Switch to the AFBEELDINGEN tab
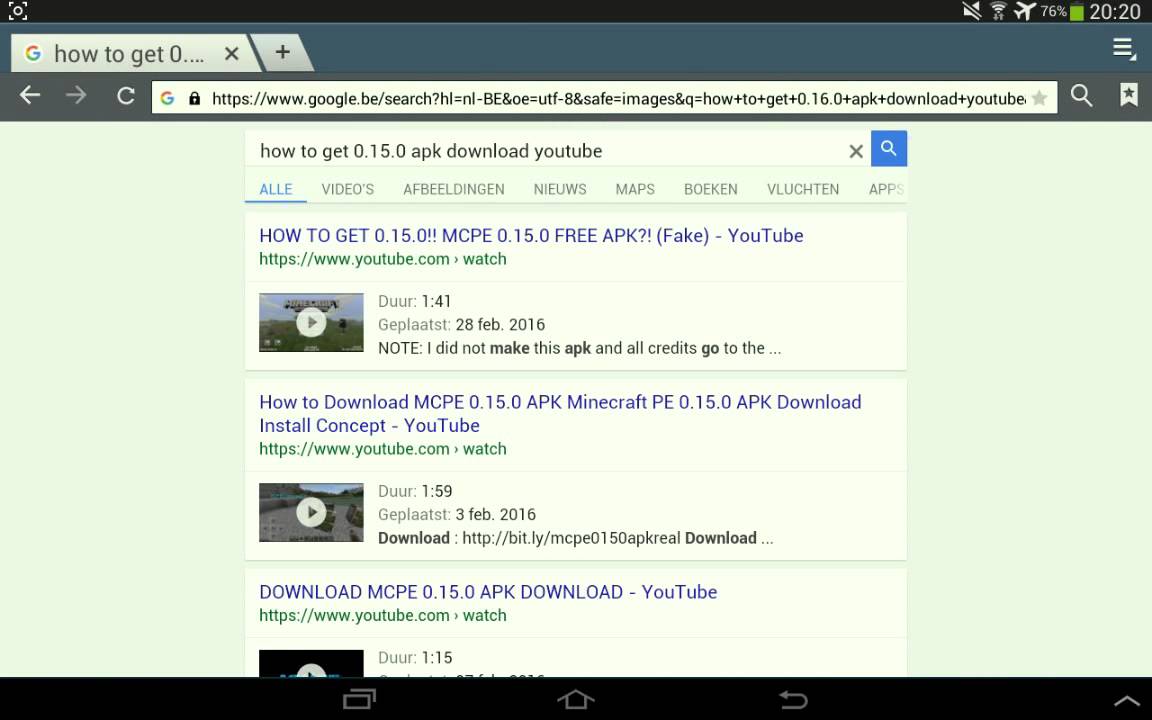 453,190
